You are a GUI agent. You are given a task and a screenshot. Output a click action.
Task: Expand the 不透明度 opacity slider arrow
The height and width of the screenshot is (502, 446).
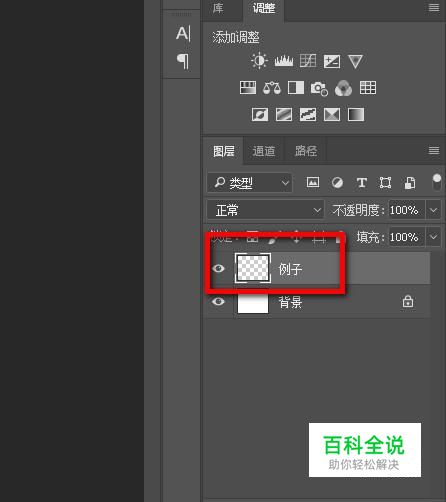point(433,210)
